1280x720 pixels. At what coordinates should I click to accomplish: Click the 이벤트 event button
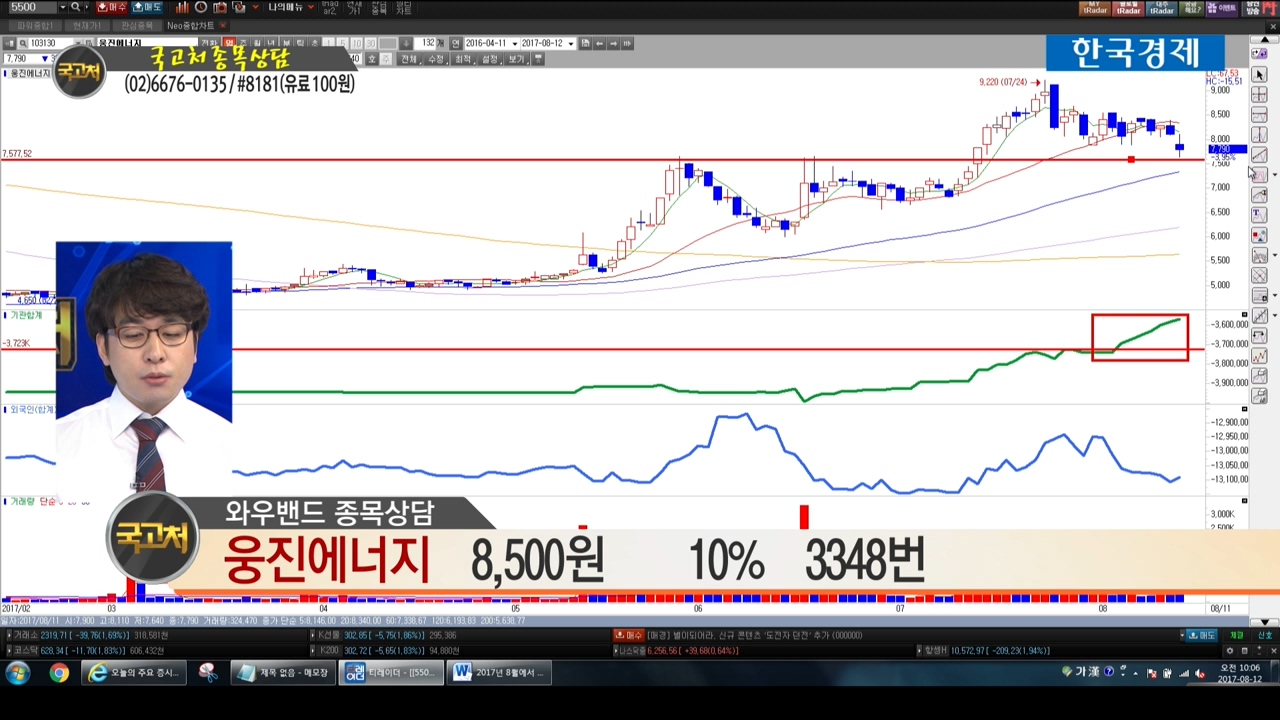tap(1222, 8)
